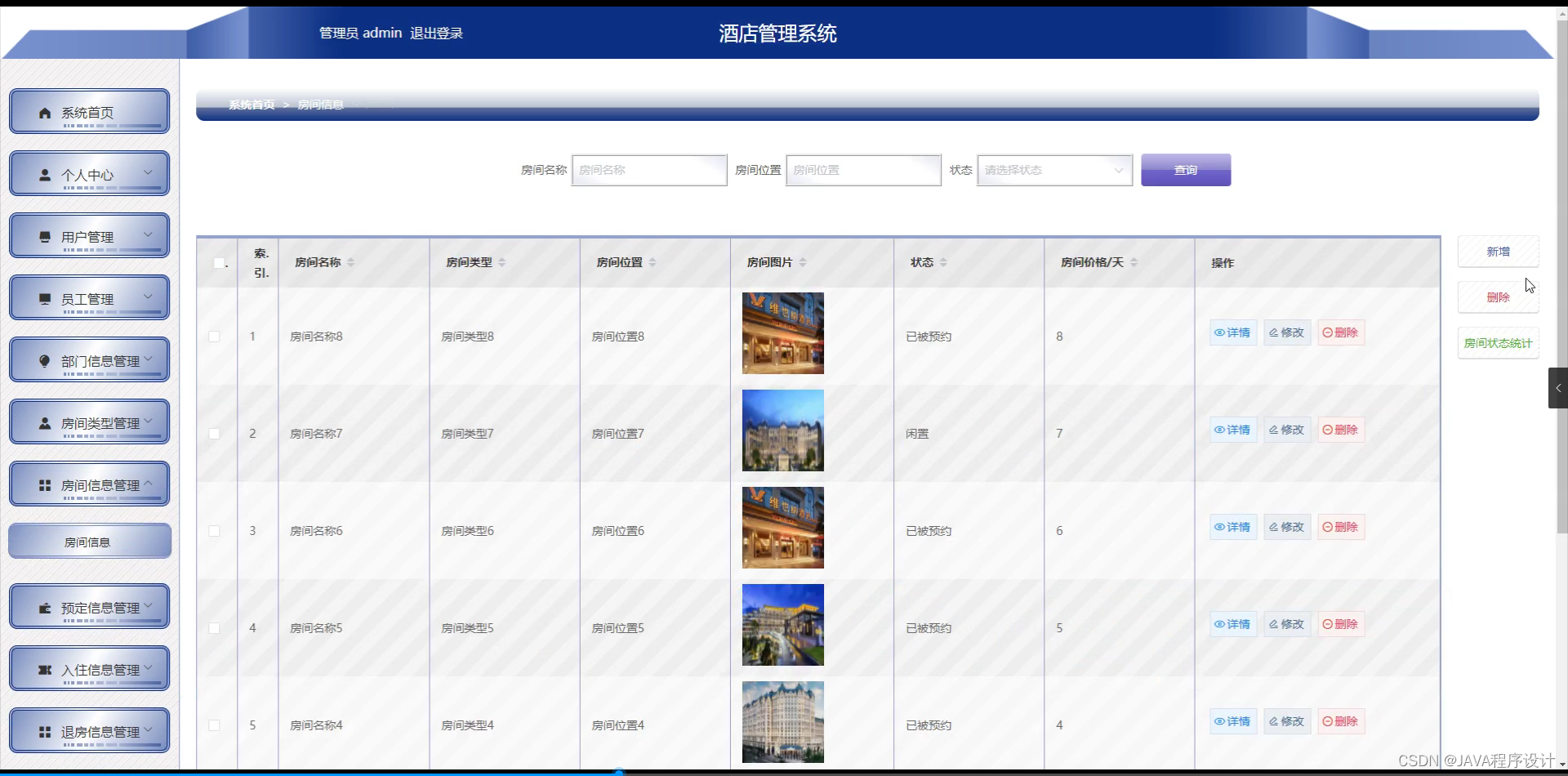Viewport: 1568px width, 776px height.
Task: Click the 房间名称 search input field
Action: click(649, 170)
